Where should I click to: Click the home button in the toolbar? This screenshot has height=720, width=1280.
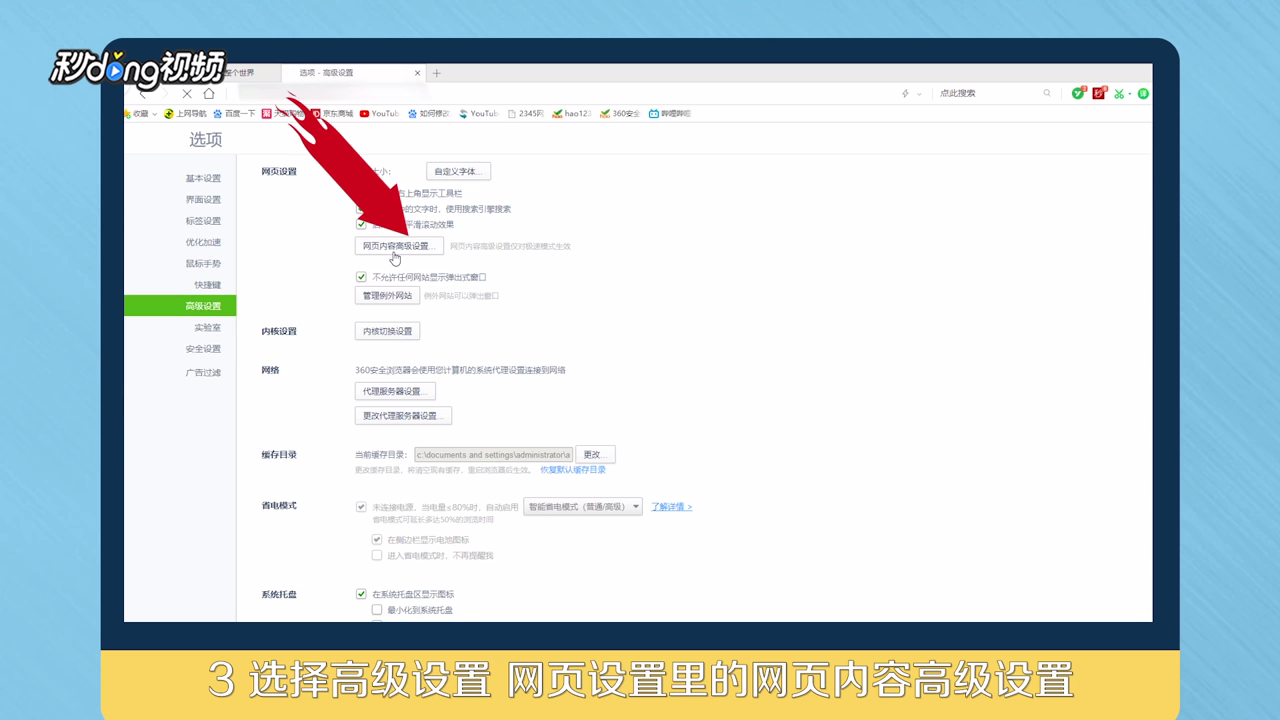coord(209,93)
